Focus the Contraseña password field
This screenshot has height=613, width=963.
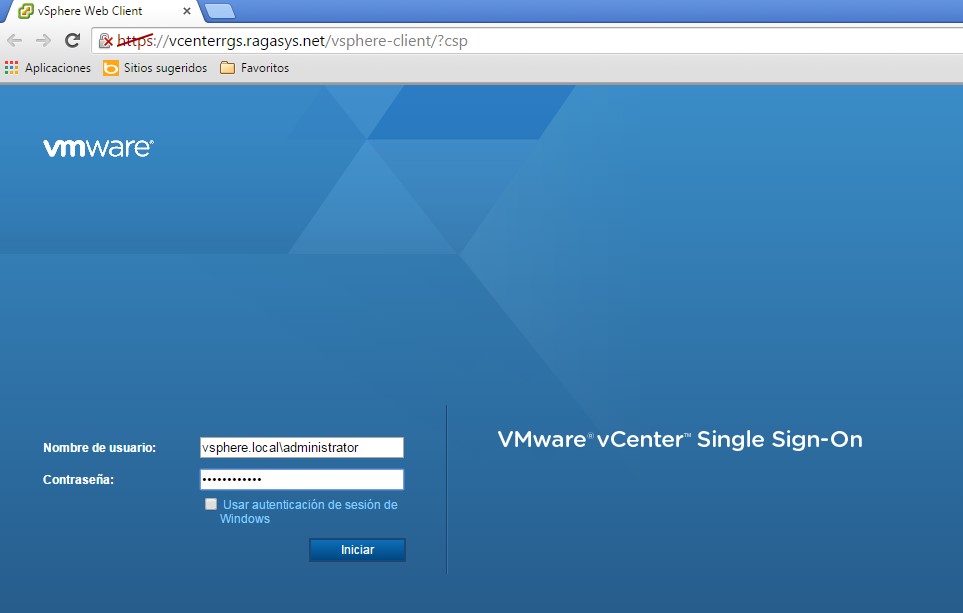pyautogui.click(x=302, y=479)
